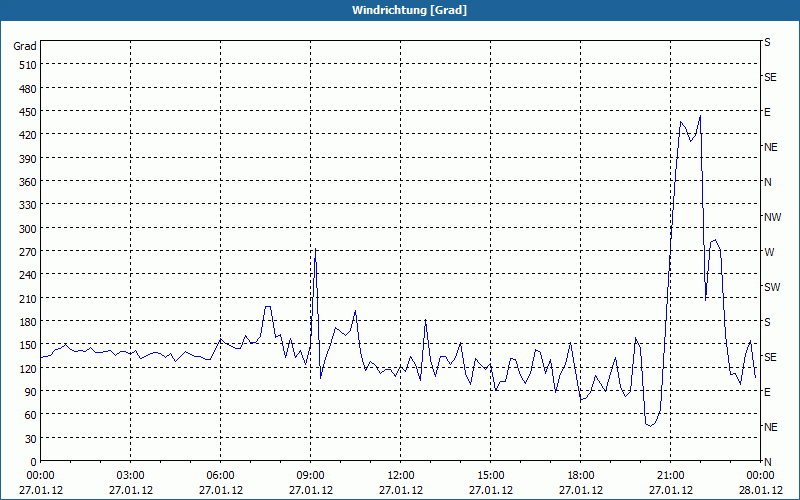Viewport: 800px width, 500px height.
Task: Select the '150' y-axis value
Action: coord(28,345)
